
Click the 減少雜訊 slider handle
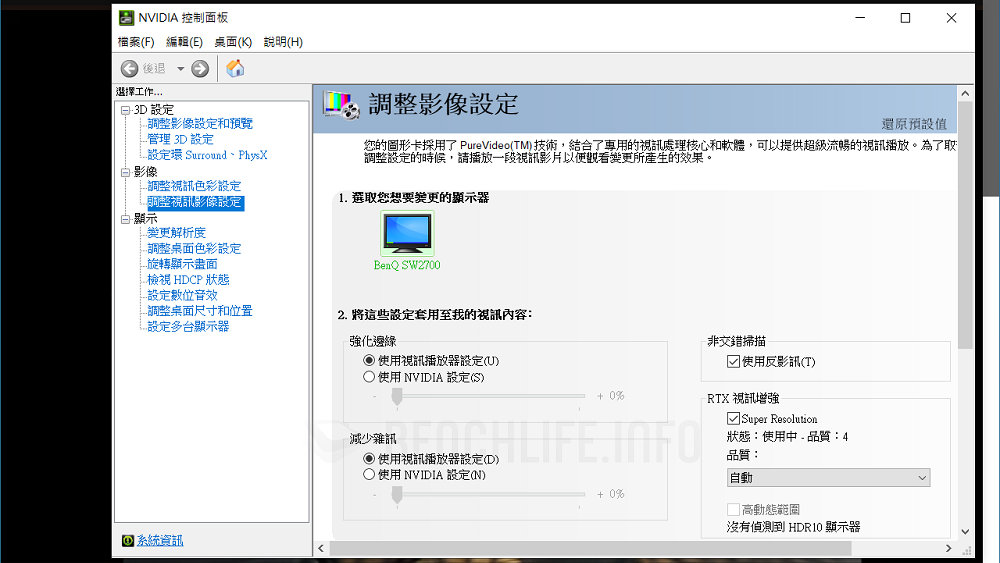tap(397, 494)
